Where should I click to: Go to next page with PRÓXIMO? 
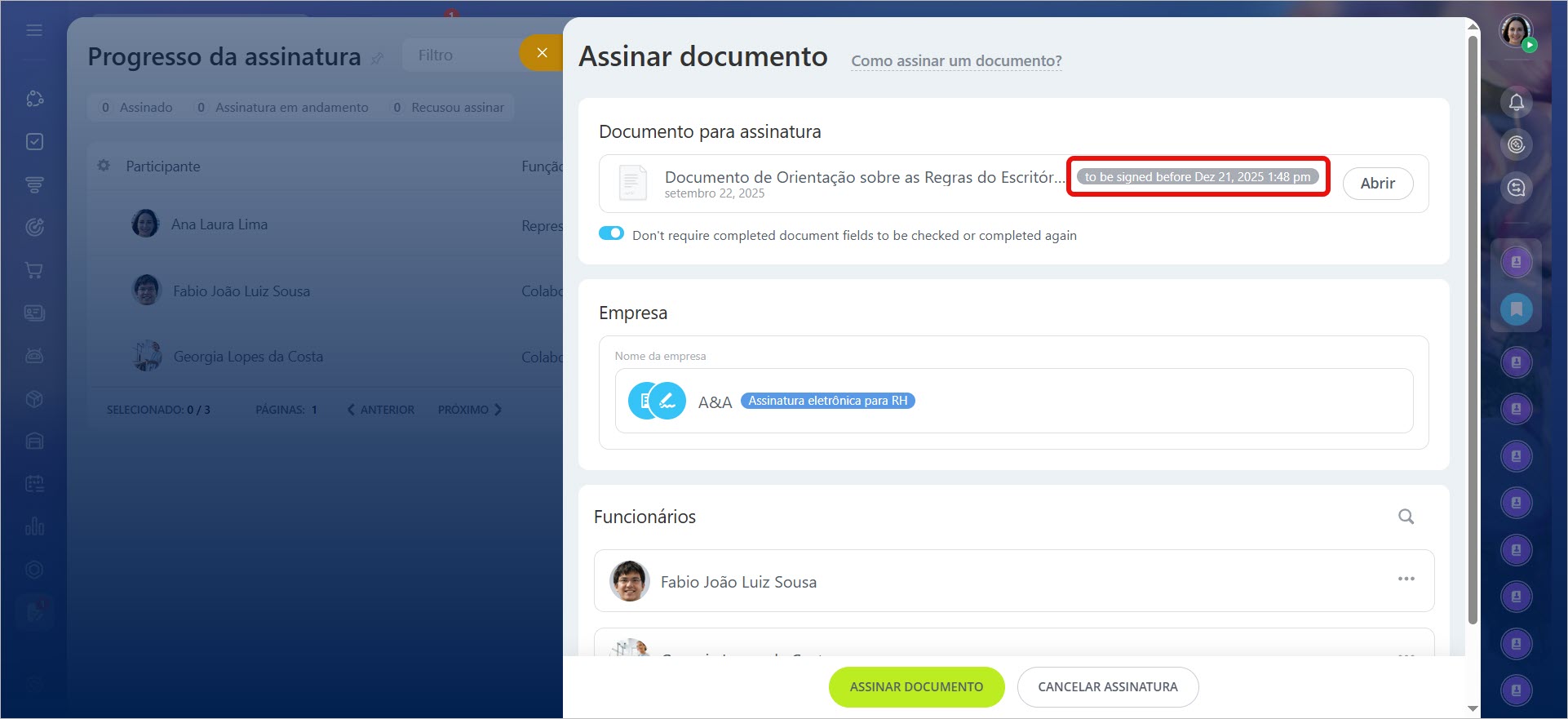pos(469,410)
